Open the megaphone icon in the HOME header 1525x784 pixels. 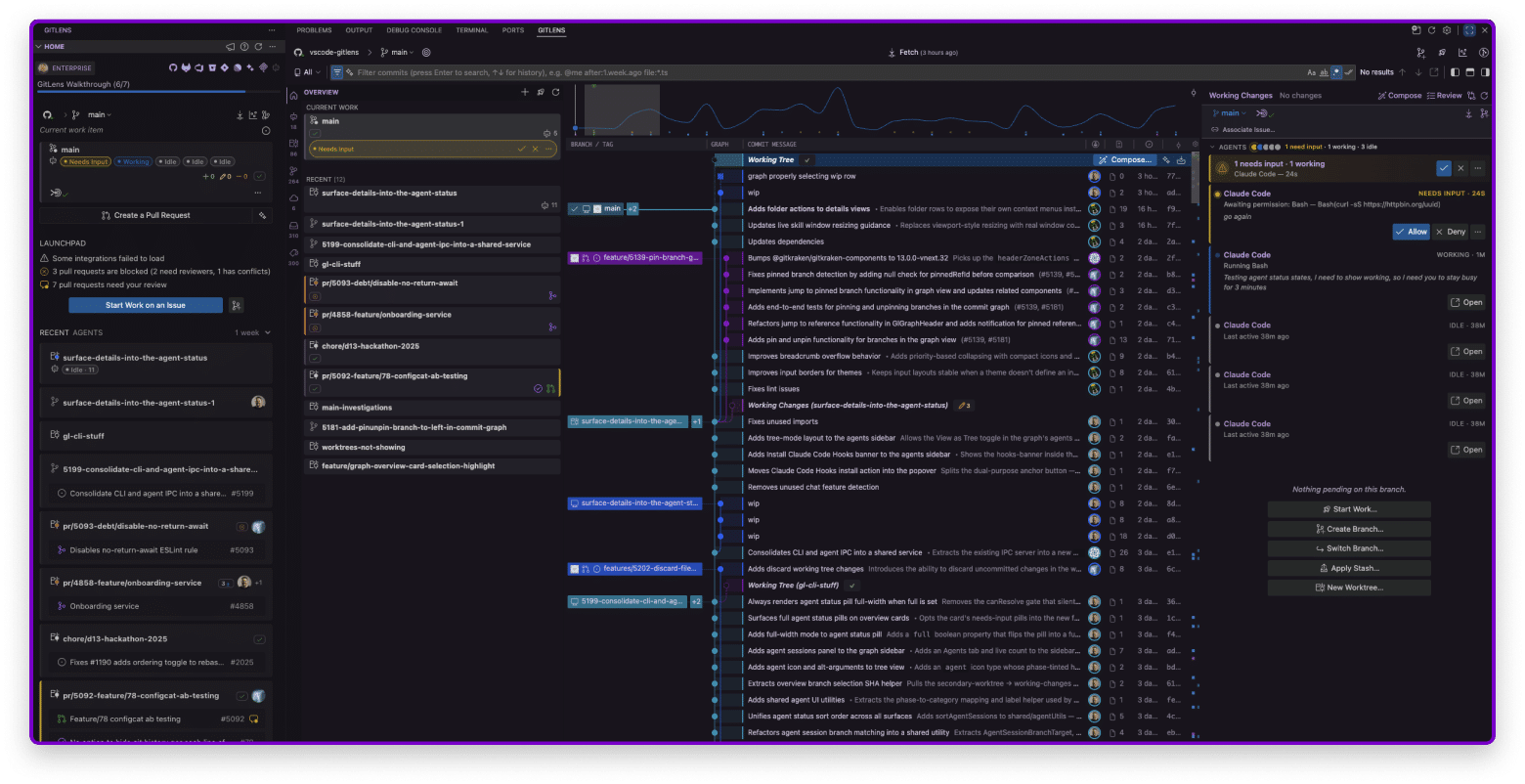230,46
